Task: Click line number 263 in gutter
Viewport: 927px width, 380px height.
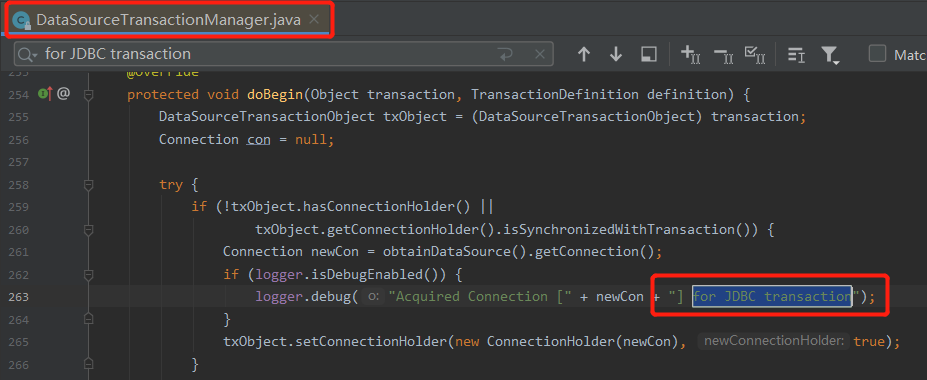Action: [x=19, y=297]
